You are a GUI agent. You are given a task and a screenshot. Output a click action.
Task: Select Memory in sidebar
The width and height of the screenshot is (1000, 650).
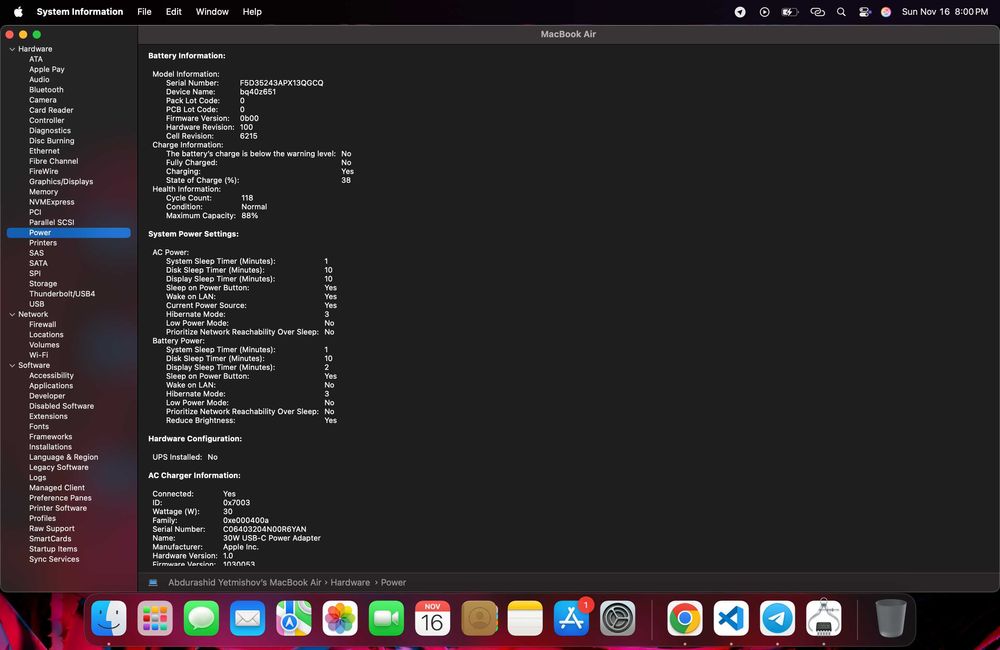click(43, 192)
